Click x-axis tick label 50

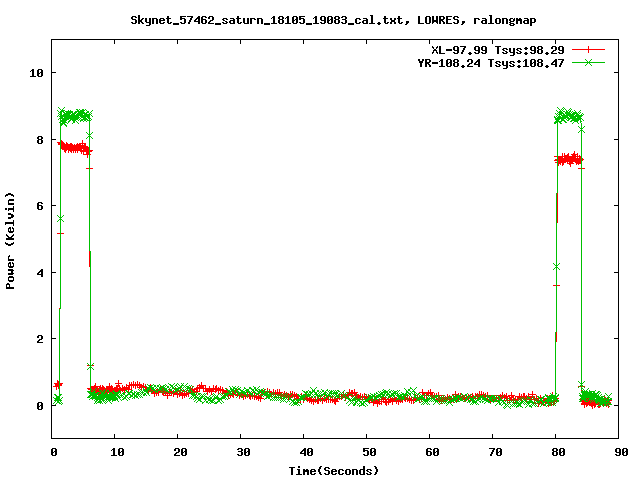coord(369,452)
